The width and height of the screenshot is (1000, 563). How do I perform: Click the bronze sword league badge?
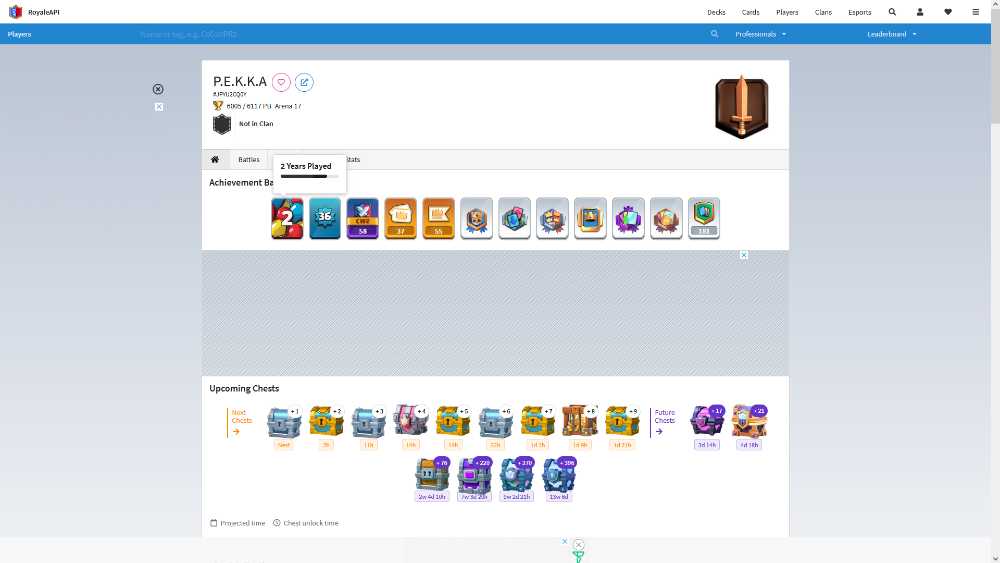(x=741, y=107)
